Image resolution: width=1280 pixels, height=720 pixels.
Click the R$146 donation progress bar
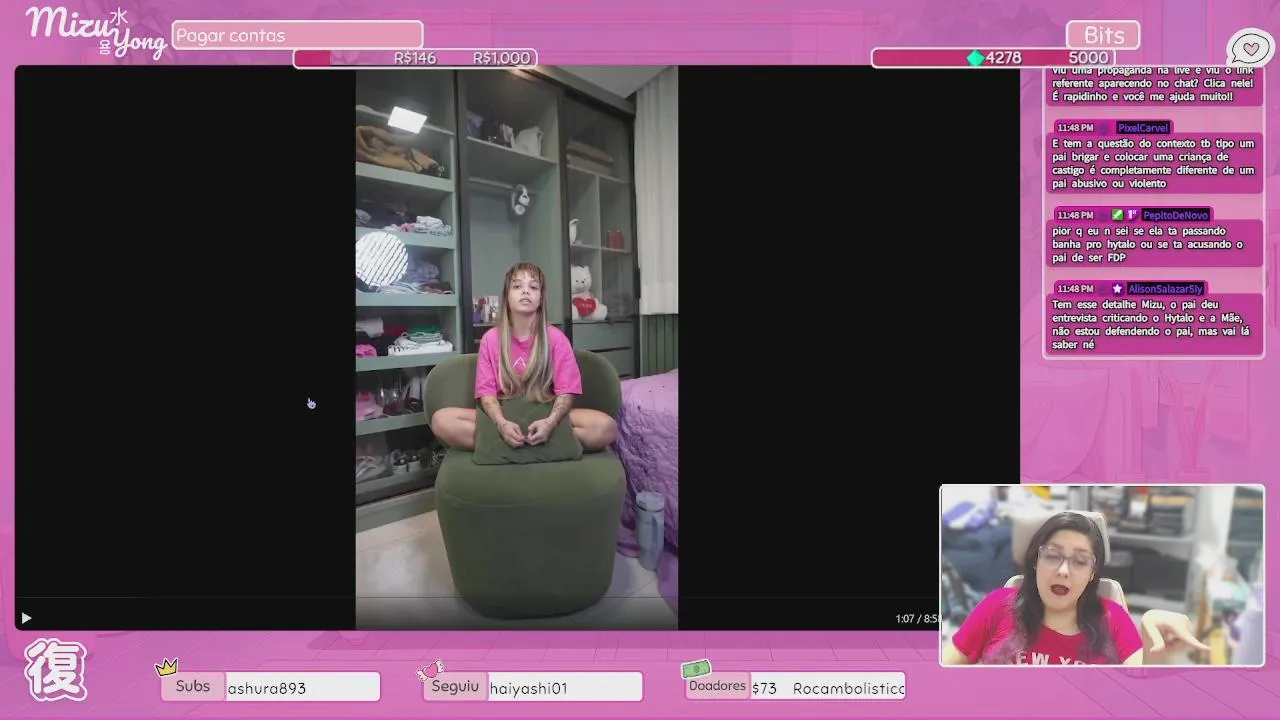click(x=415, y=58)
